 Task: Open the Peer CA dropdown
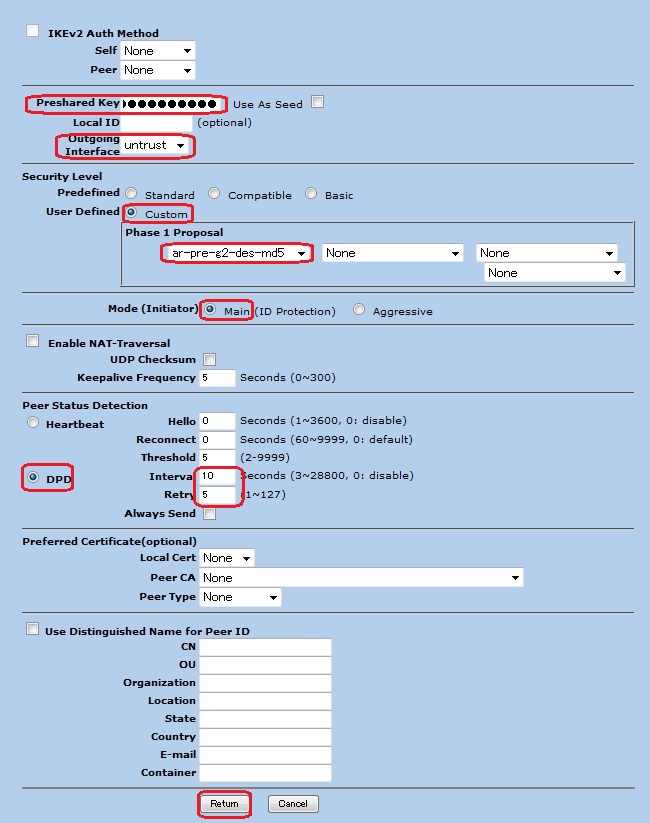[361, 578]
